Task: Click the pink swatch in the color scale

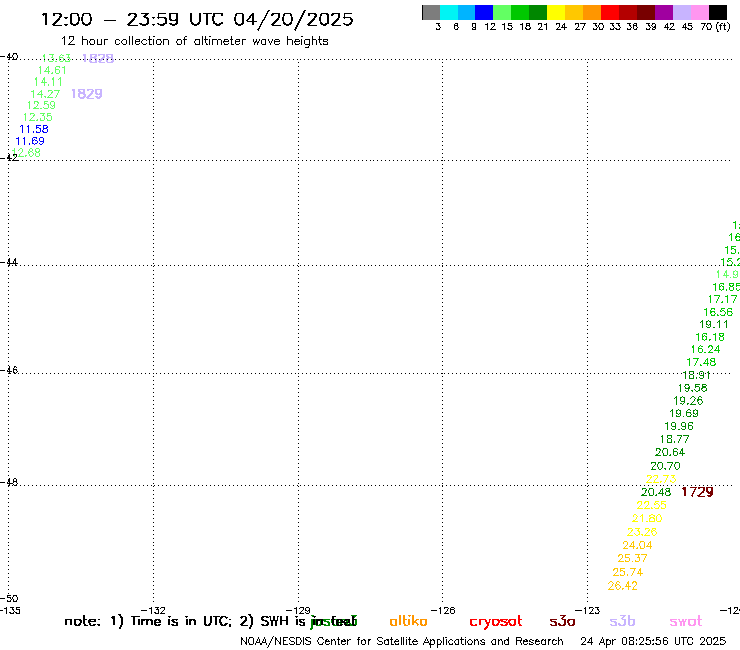Action: click(700, 12)
